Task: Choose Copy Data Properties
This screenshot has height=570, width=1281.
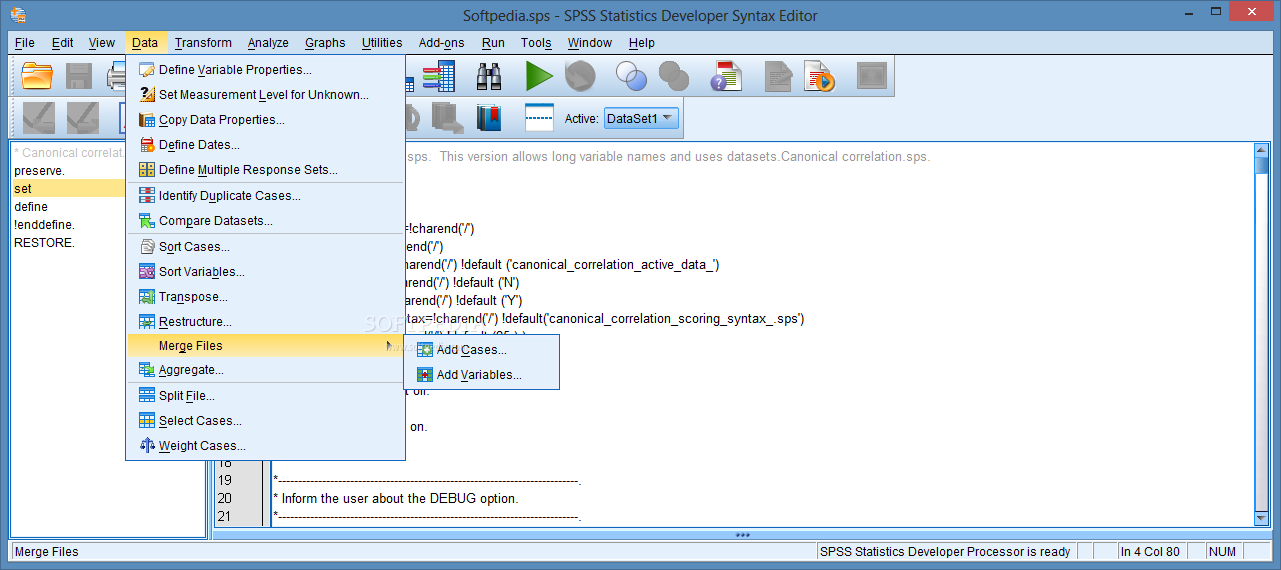Action: [265, 120]
